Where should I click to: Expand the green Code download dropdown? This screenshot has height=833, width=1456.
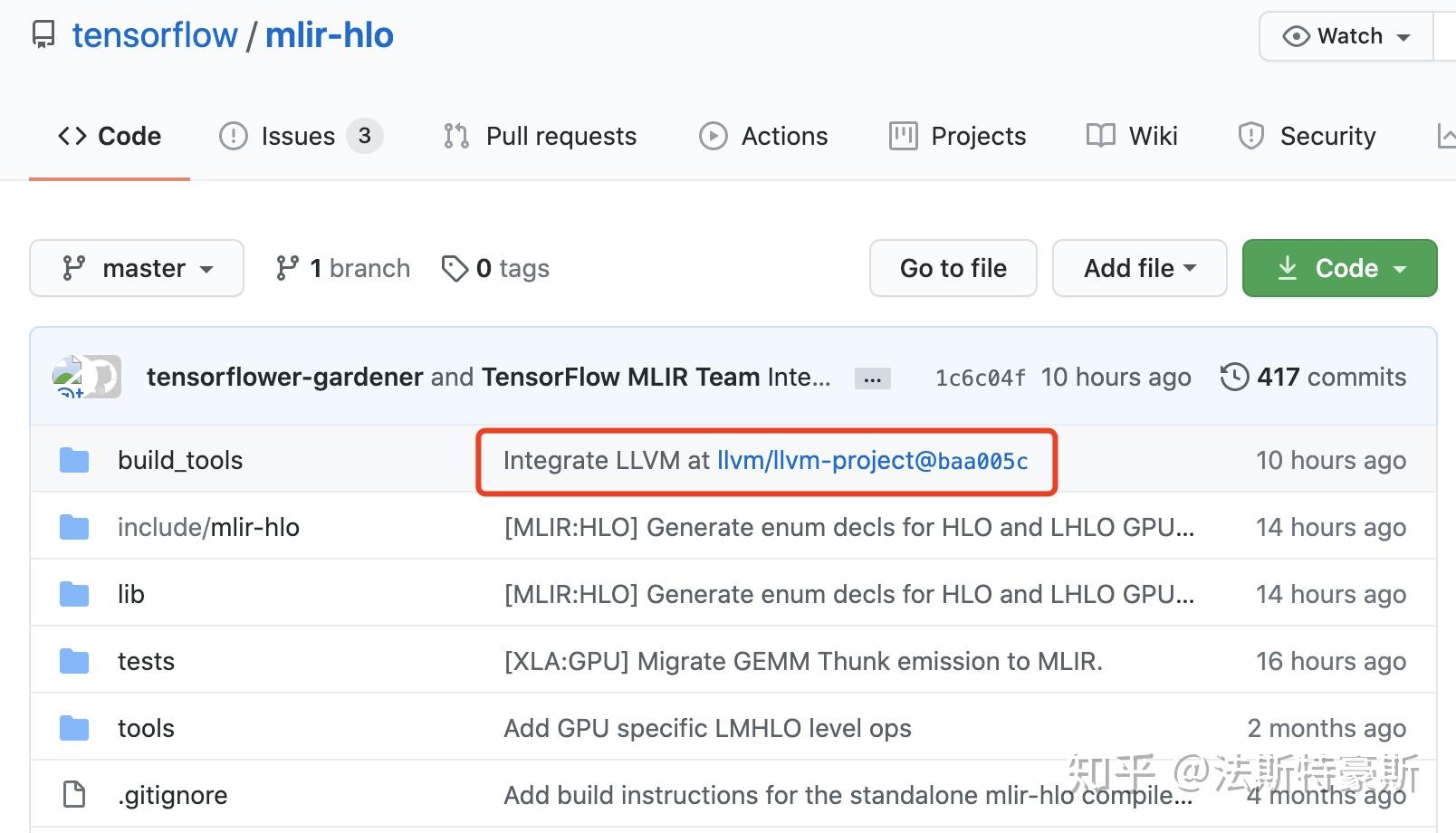1339,268
